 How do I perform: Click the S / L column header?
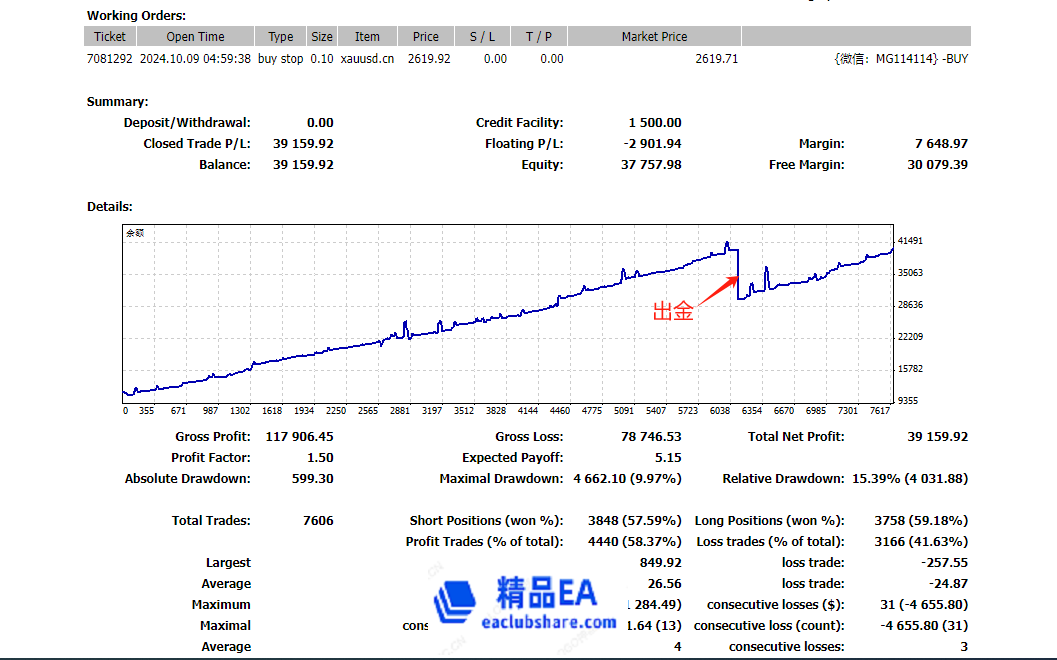coord(482,37)
